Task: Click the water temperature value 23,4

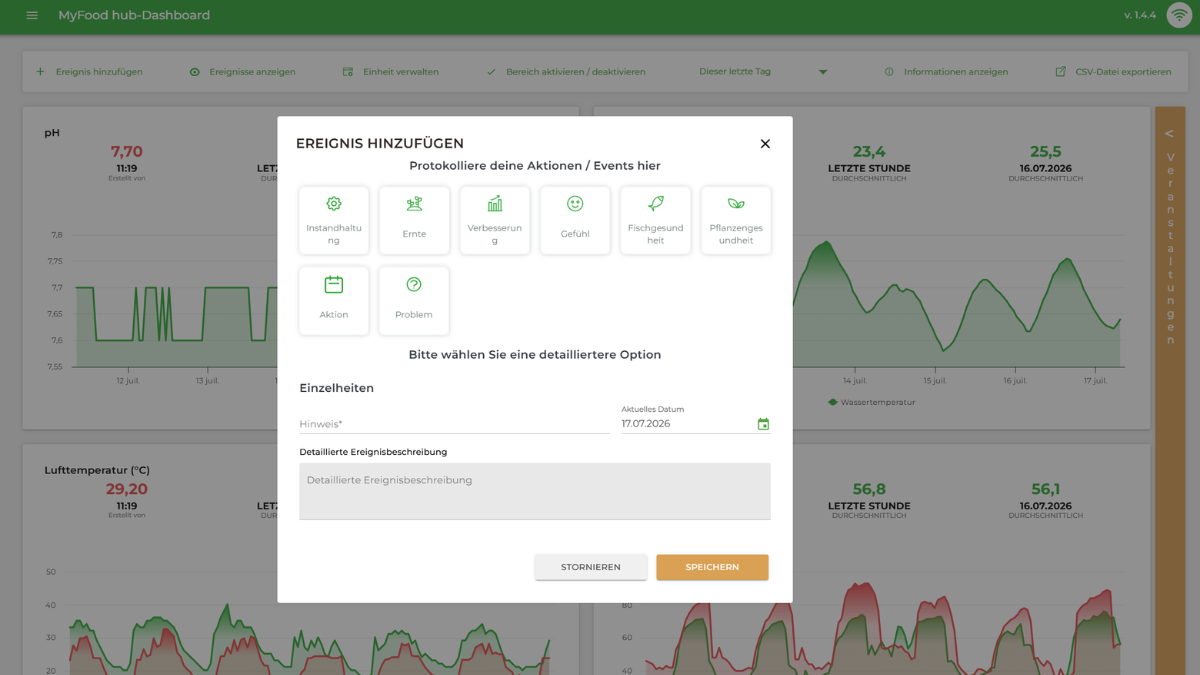Action: (869, 152)
